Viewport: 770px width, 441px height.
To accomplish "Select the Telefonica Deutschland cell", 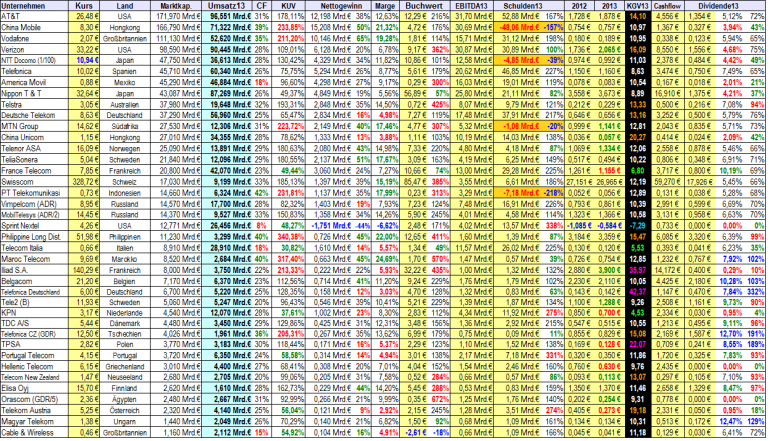I will coord(34,292).
